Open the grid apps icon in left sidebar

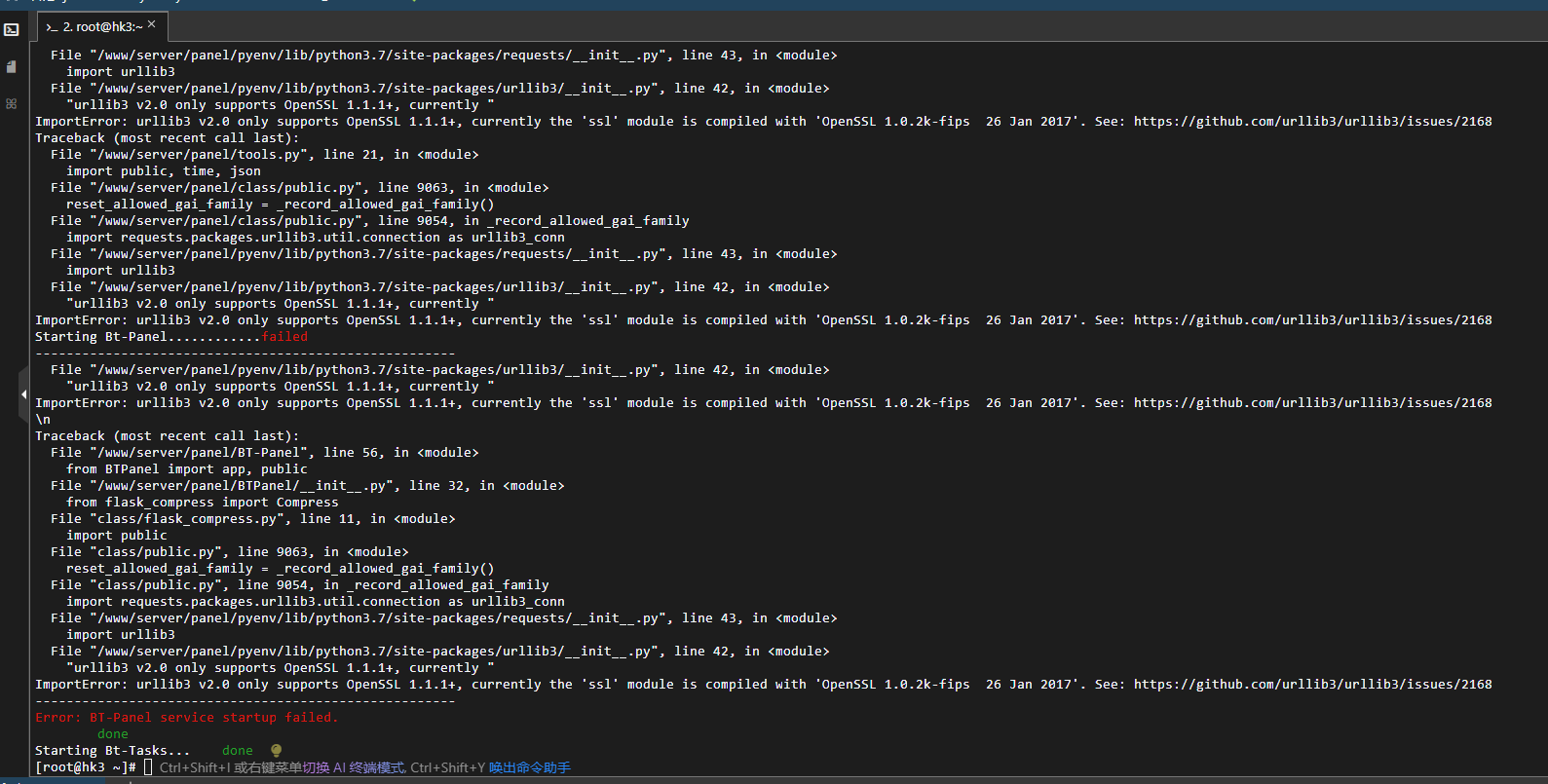(x=12, y=103)
